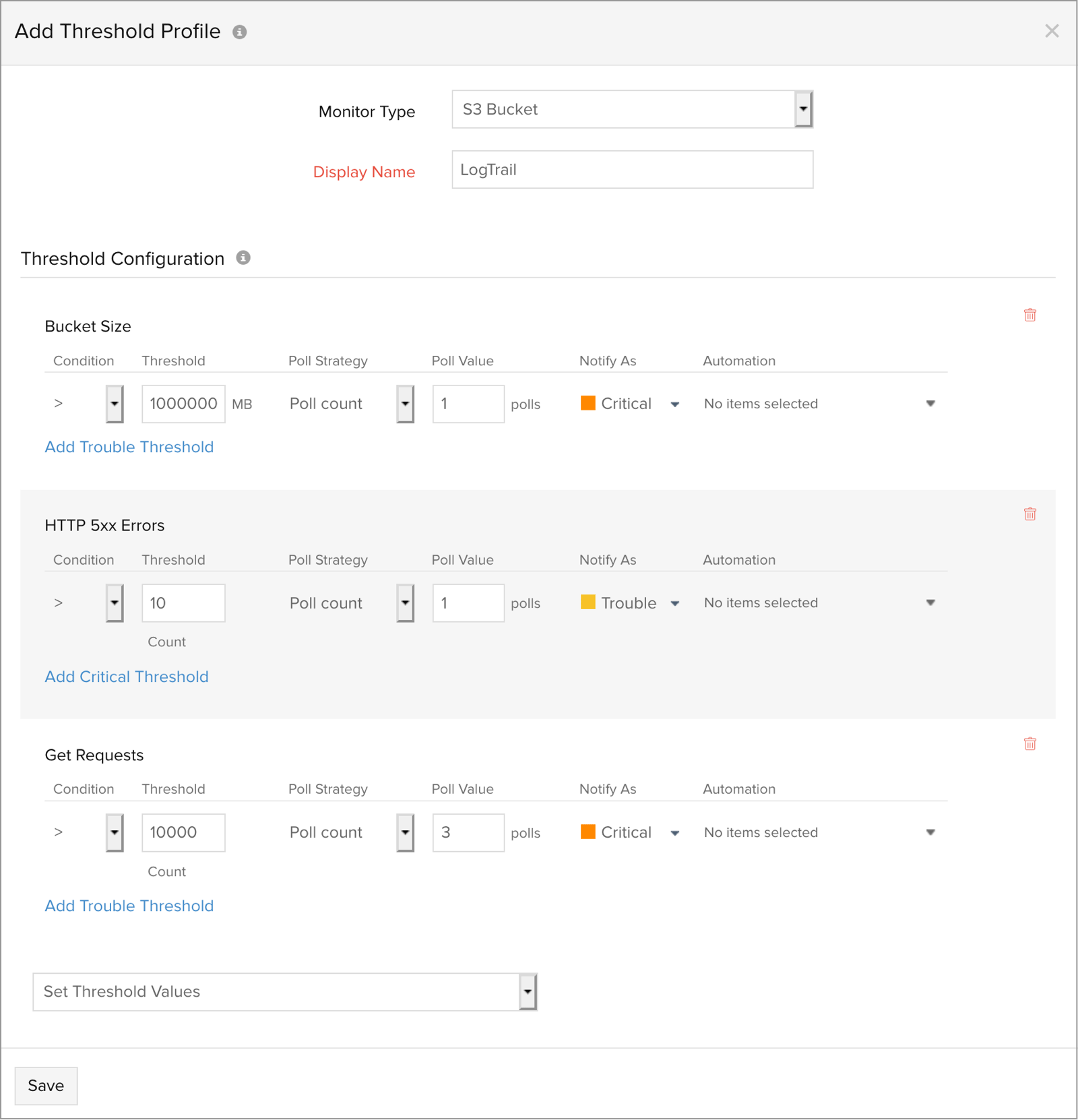Image resolution: width=1078 pixels, height=1120 pixels.
Task: Open Notify As dropdown for Get Requests
Action: pos(674,832)
